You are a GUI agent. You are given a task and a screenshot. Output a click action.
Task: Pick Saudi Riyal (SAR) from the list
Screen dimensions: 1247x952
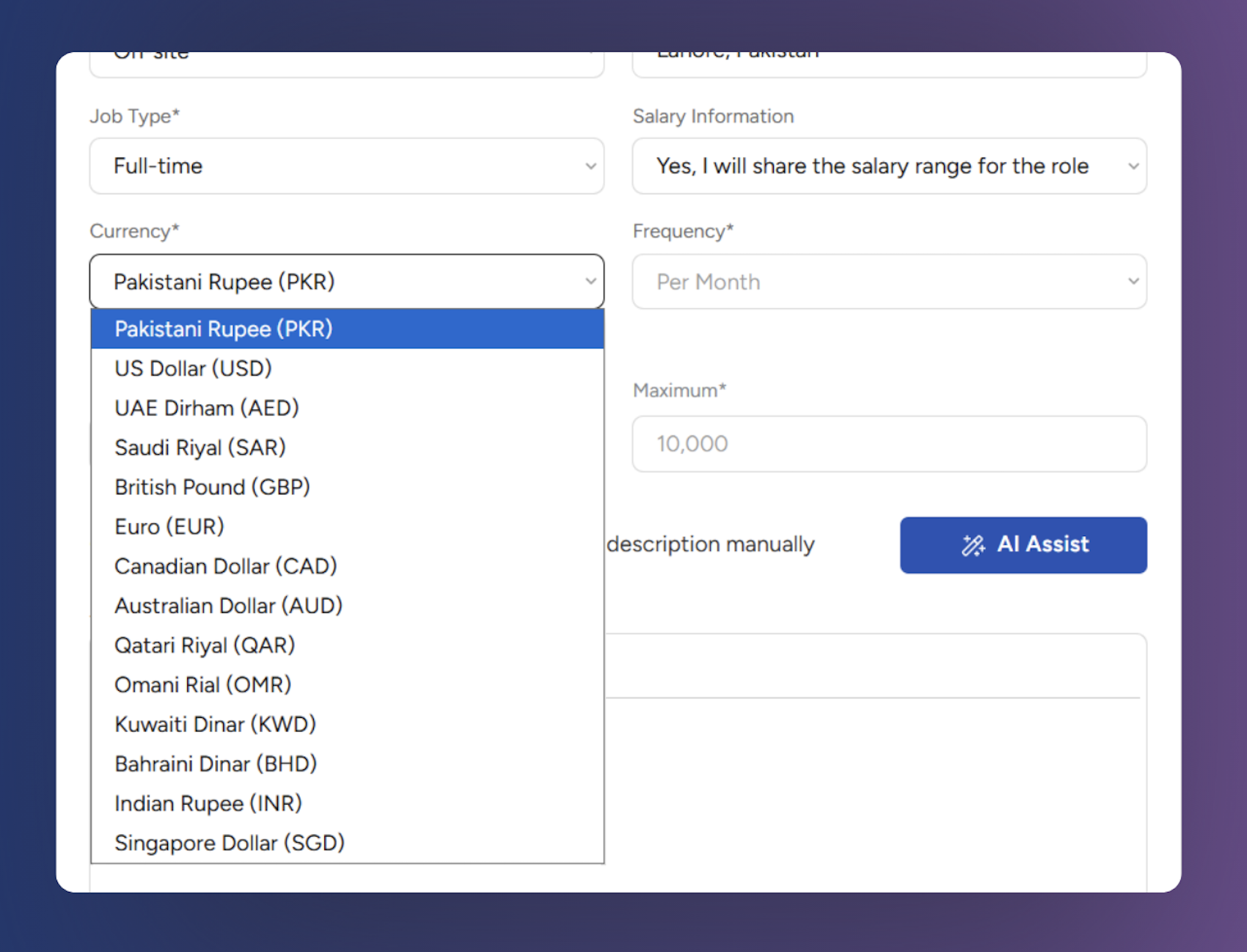tap(348, 447)
